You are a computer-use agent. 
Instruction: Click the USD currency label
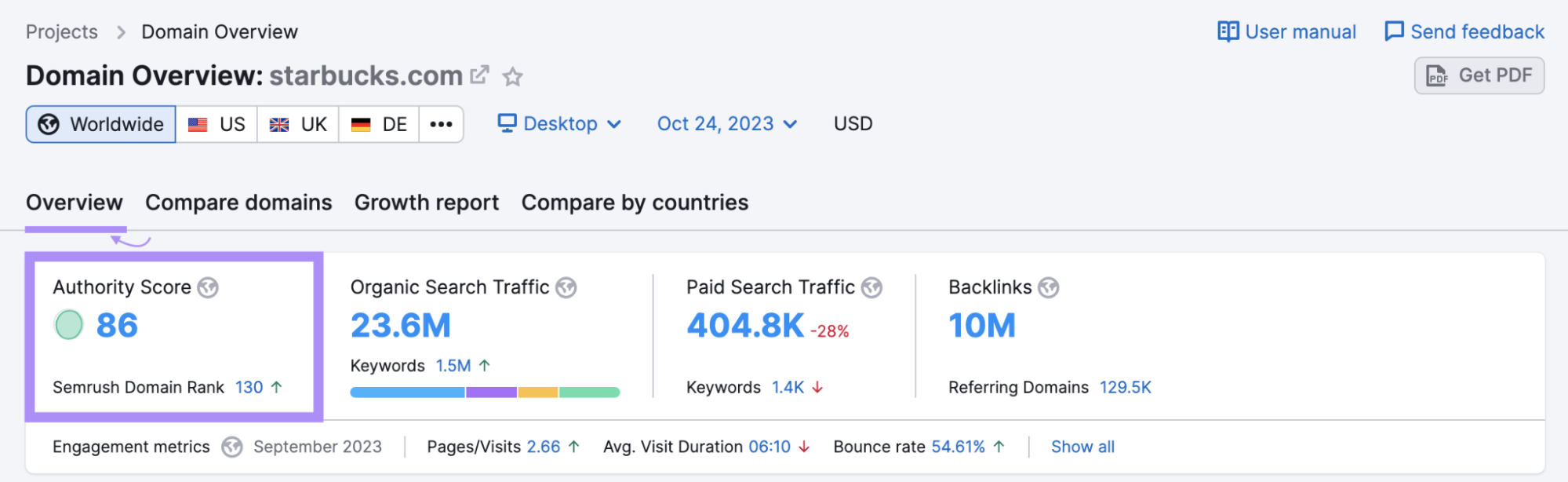853,124
